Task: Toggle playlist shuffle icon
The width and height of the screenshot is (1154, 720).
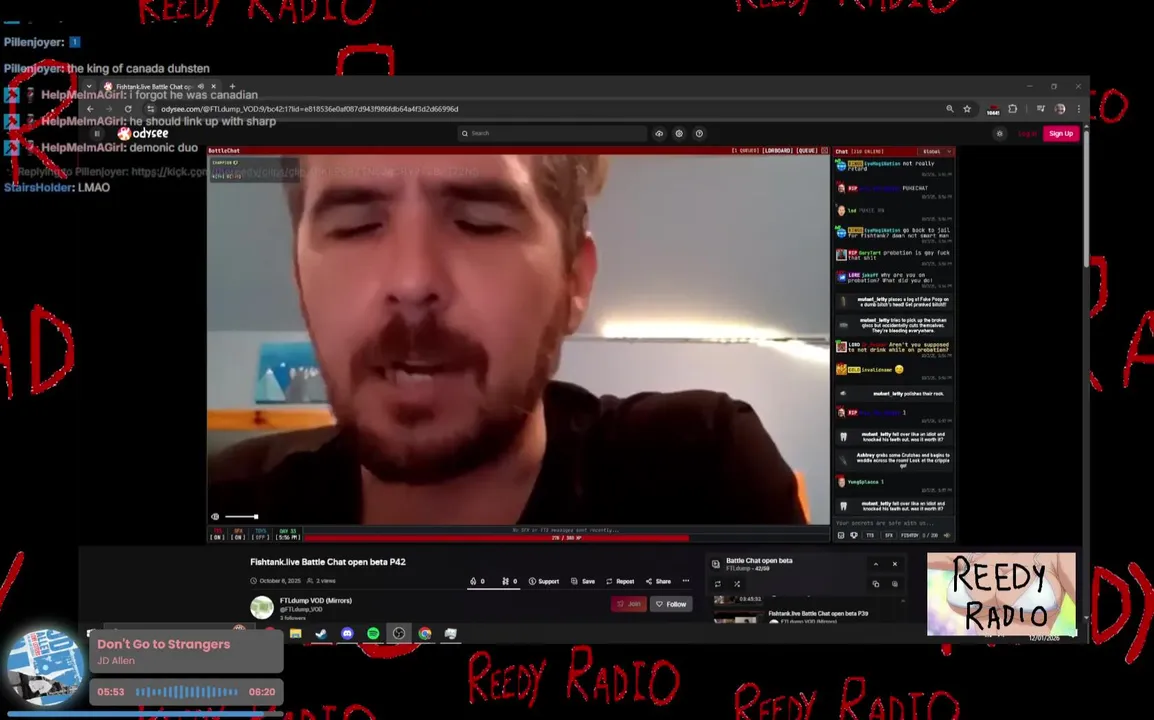Action: coord(737,584)
